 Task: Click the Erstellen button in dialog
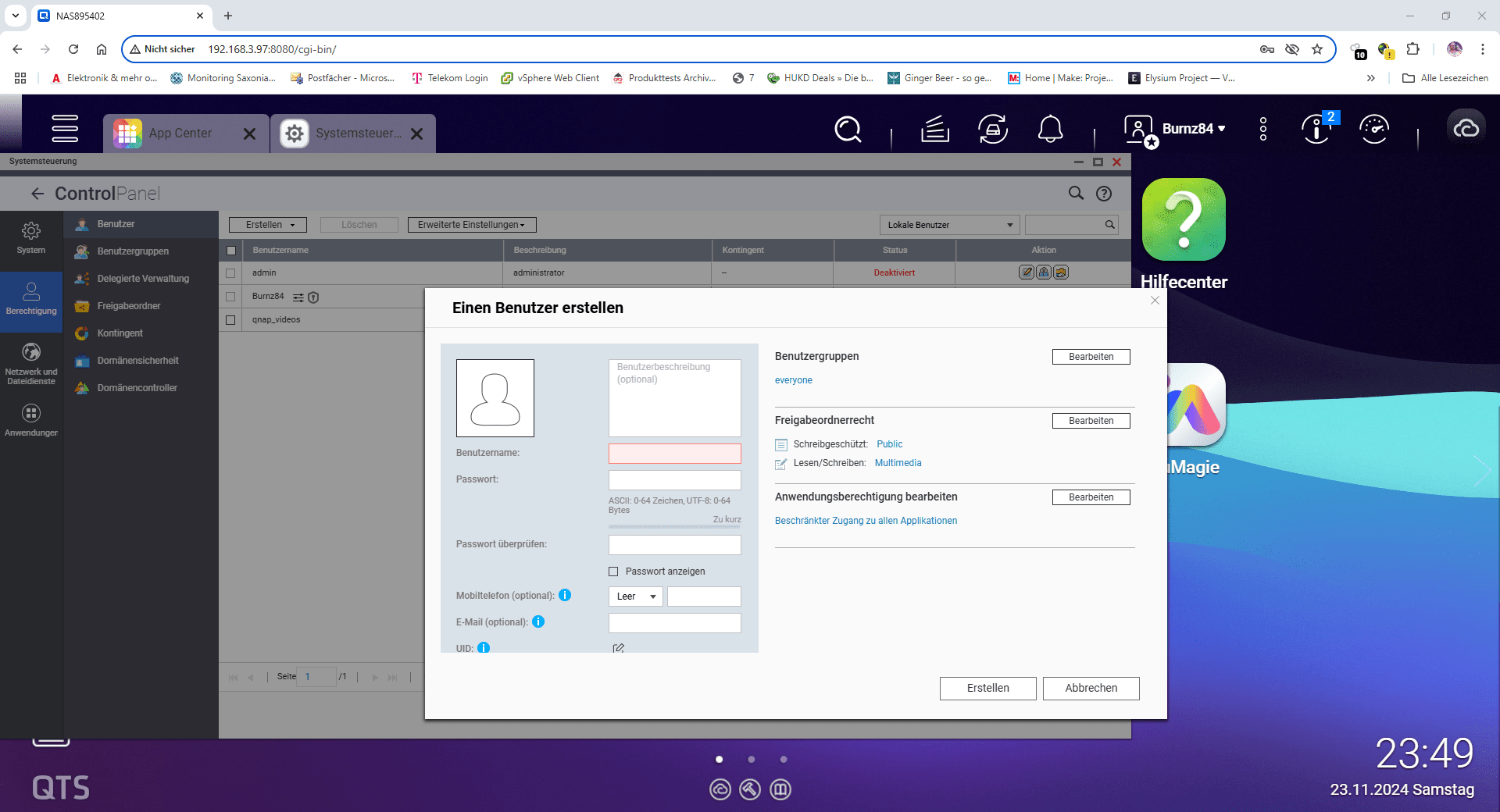987,688
